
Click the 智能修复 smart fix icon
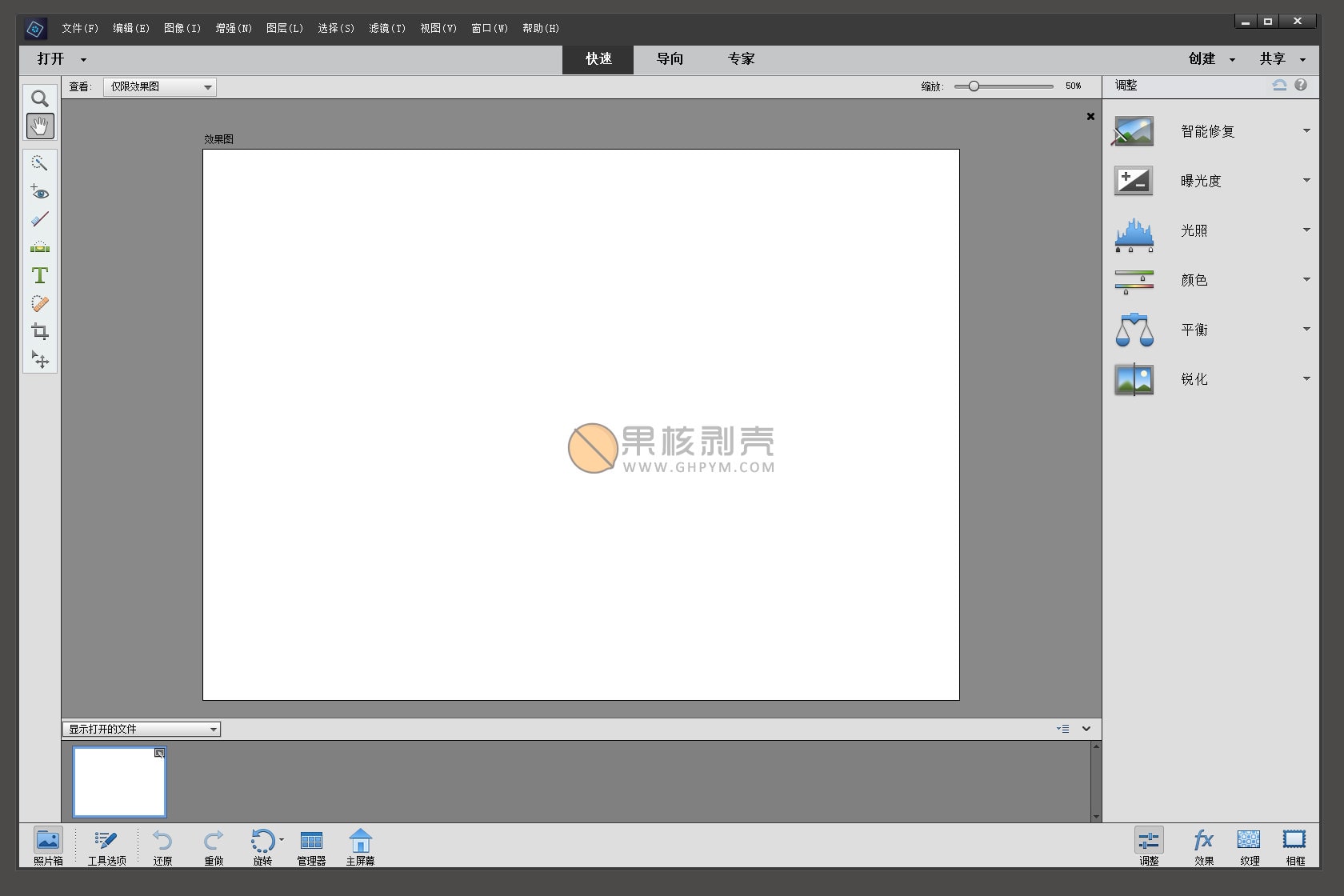tap(1134, 131)
